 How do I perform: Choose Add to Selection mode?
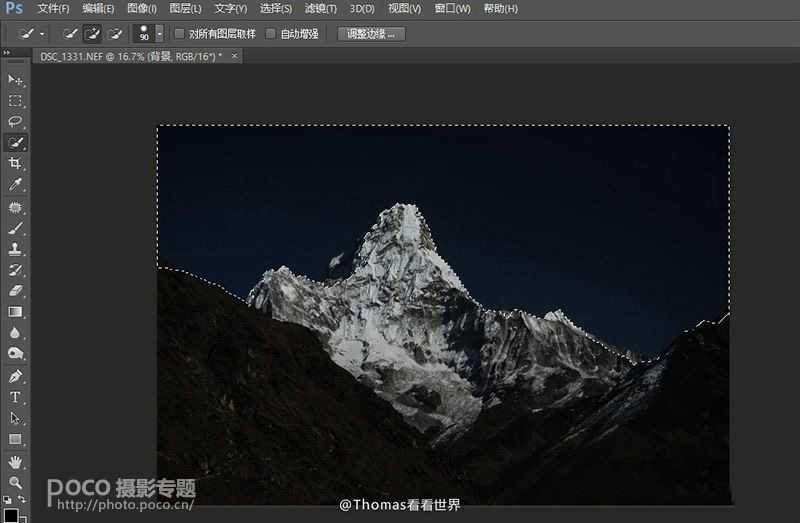pos(92,34)
